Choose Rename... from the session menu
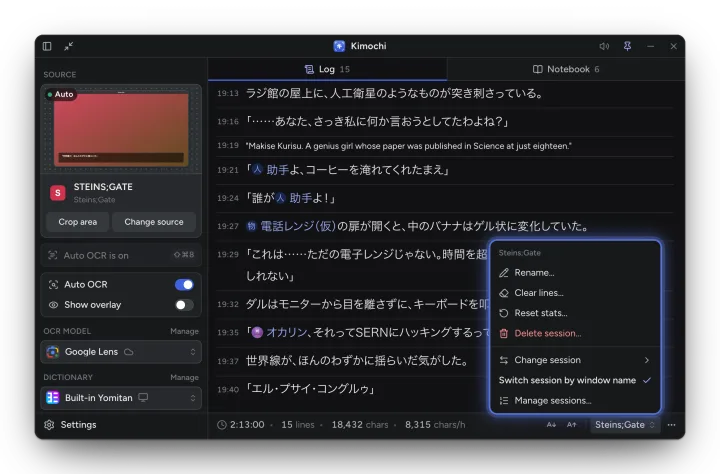 575,273
